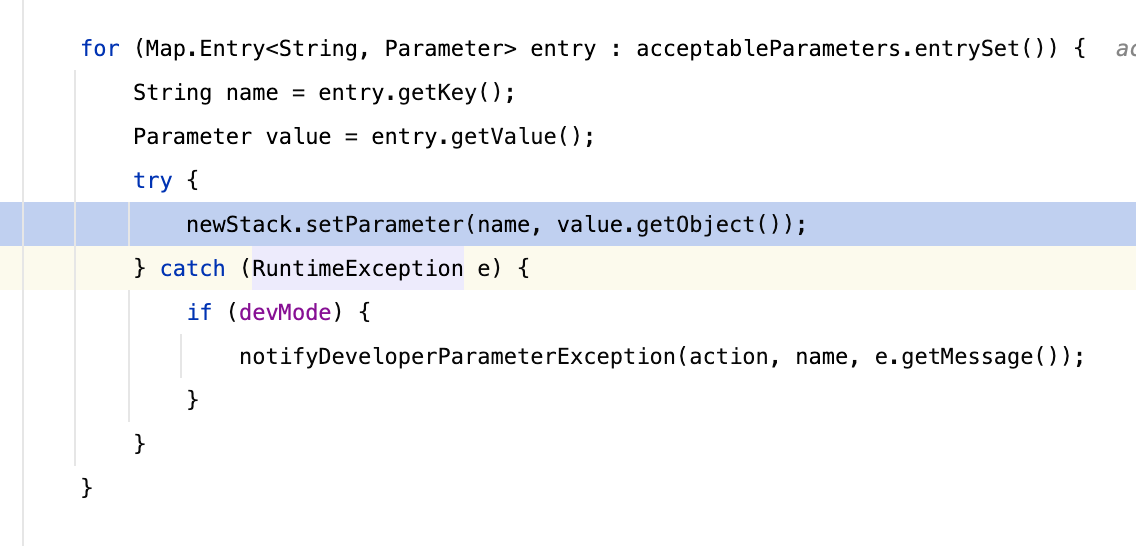Click the truncated inline hint after the for line

(x=1124, y=48)
